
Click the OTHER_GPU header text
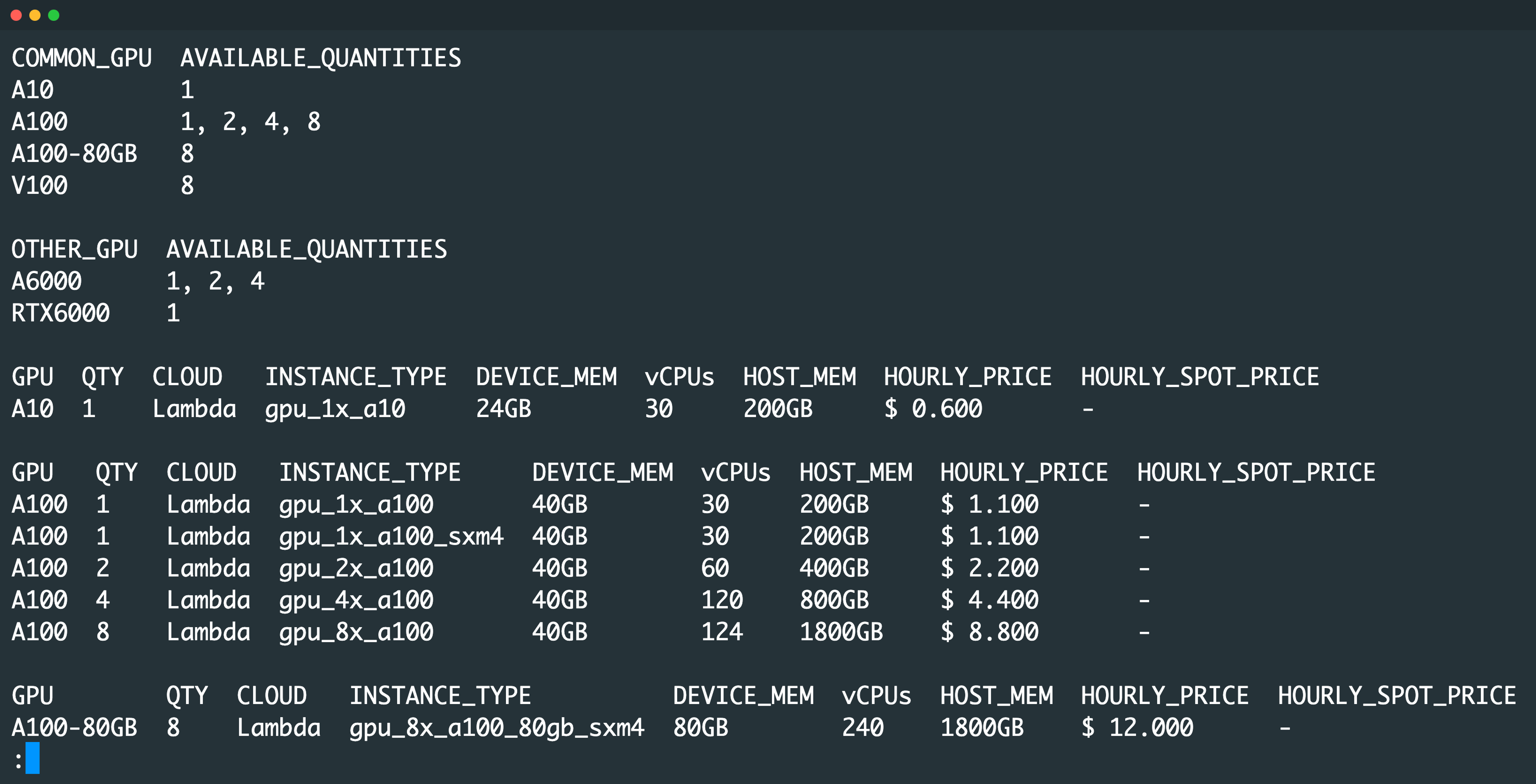coord(74,249)
